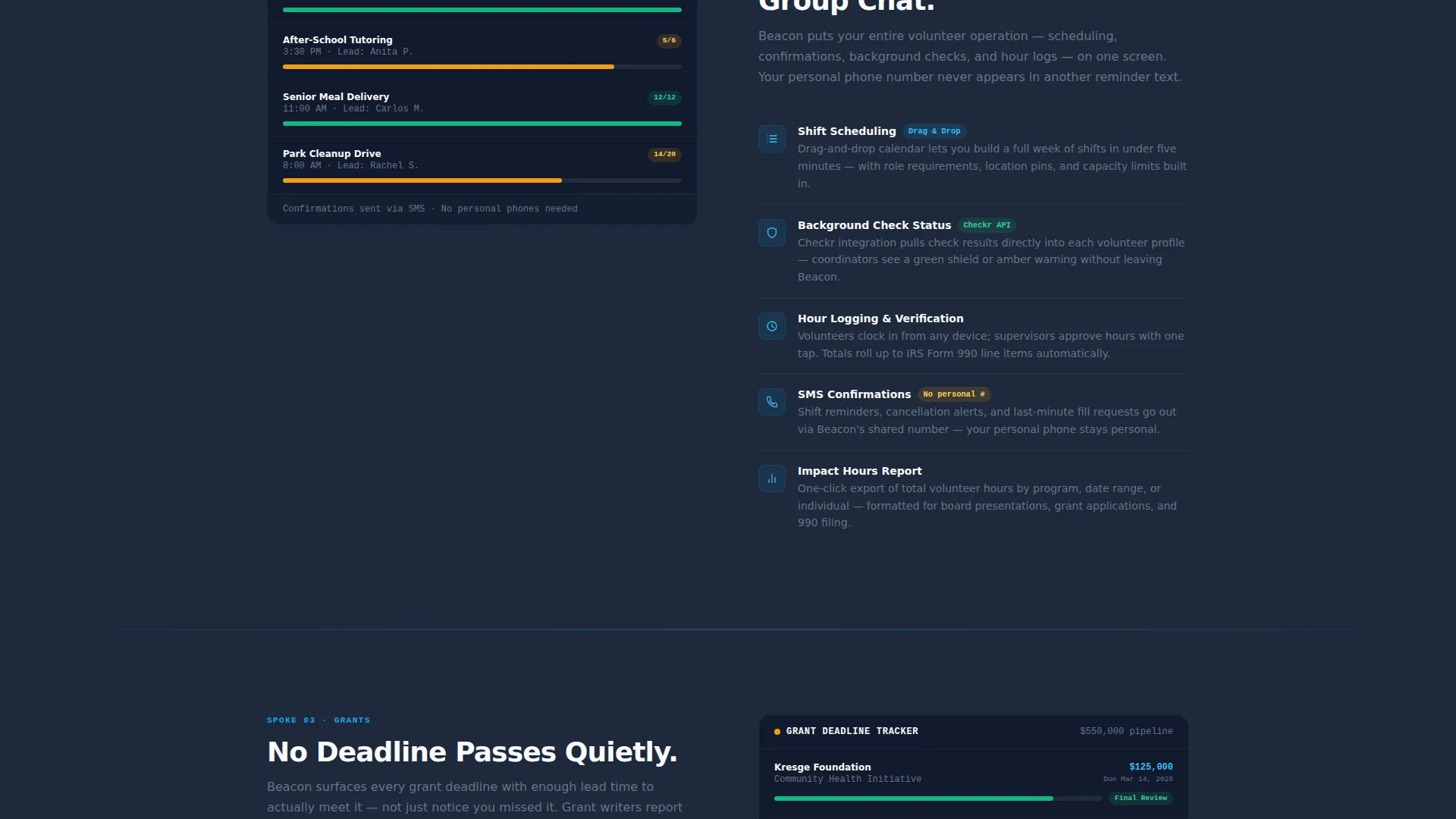Click the Hour Logging clock icon

pos(772,326)
